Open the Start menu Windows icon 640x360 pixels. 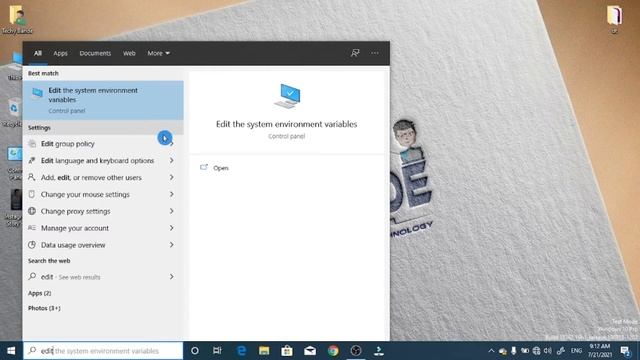tap(11, 351)
